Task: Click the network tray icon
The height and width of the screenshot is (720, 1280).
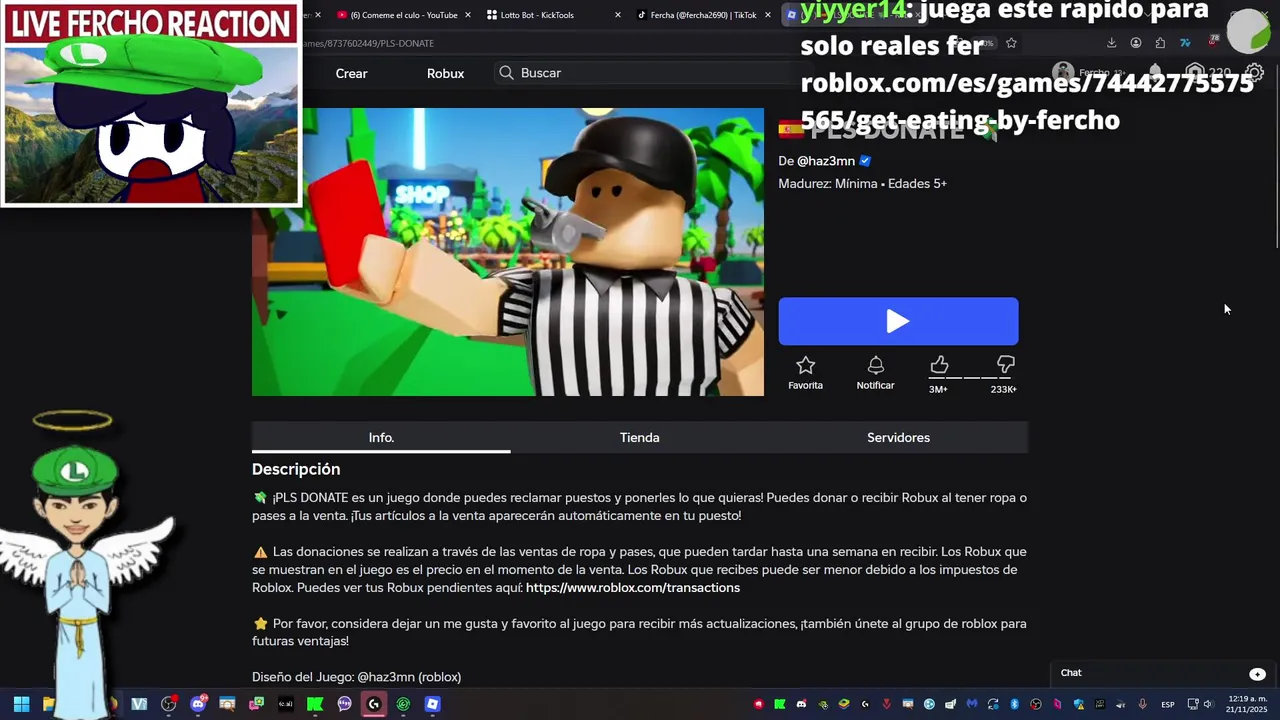Action: [1193, 704]
